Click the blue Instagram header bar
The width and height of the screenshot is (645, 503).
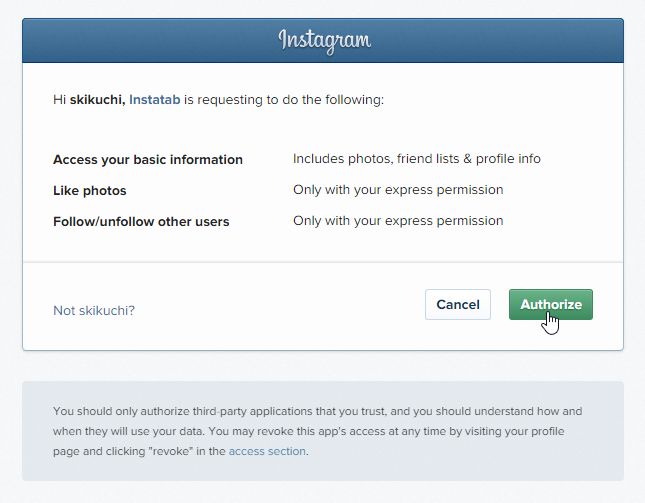[x=323, y=40]
